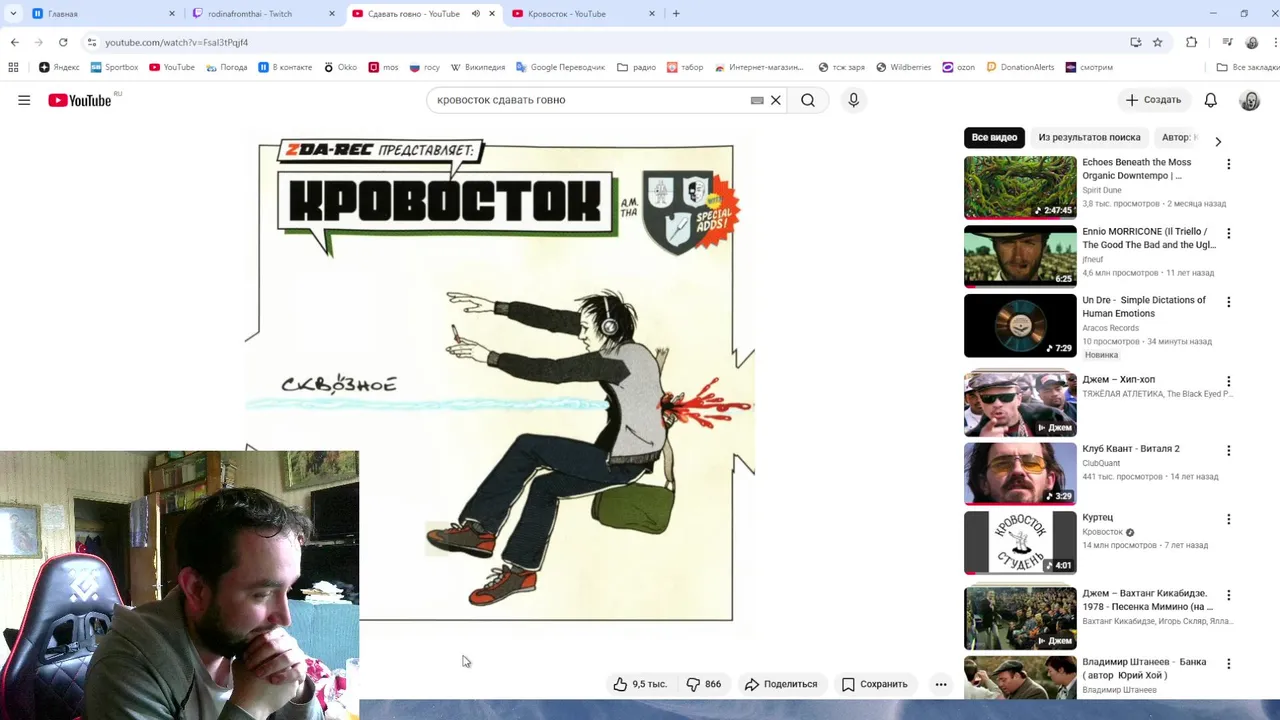Open the Клуб Квант Виталя 2 thumbnail
The width and height of the screenshot is (1280, 720).
[1020, 474]
